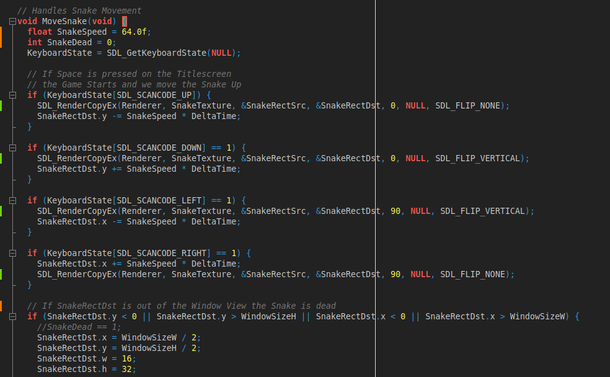Click 'SnakeRectDst.x = WindowSizeW / 2;'
610x377 pixels.
pos(119,337)
